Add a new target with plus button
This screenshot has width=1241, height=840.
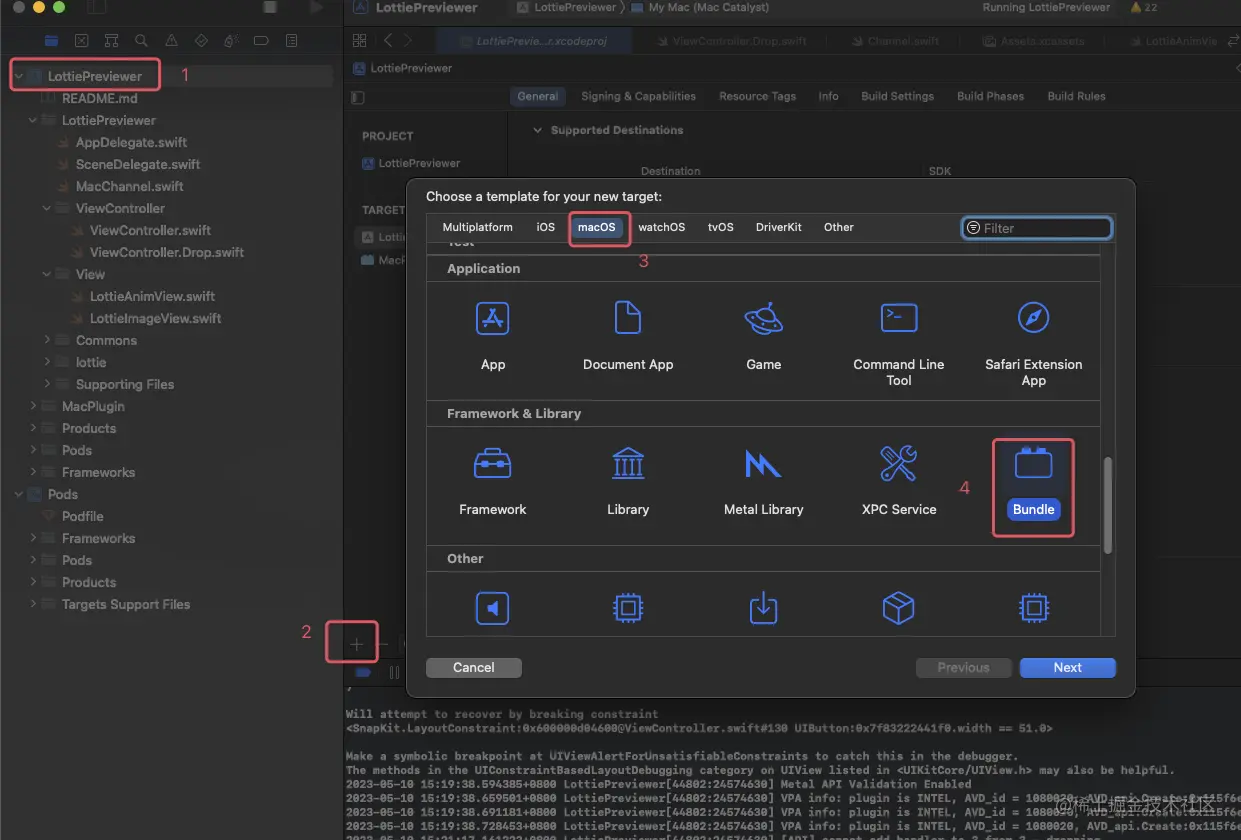[x=356, y=644]
